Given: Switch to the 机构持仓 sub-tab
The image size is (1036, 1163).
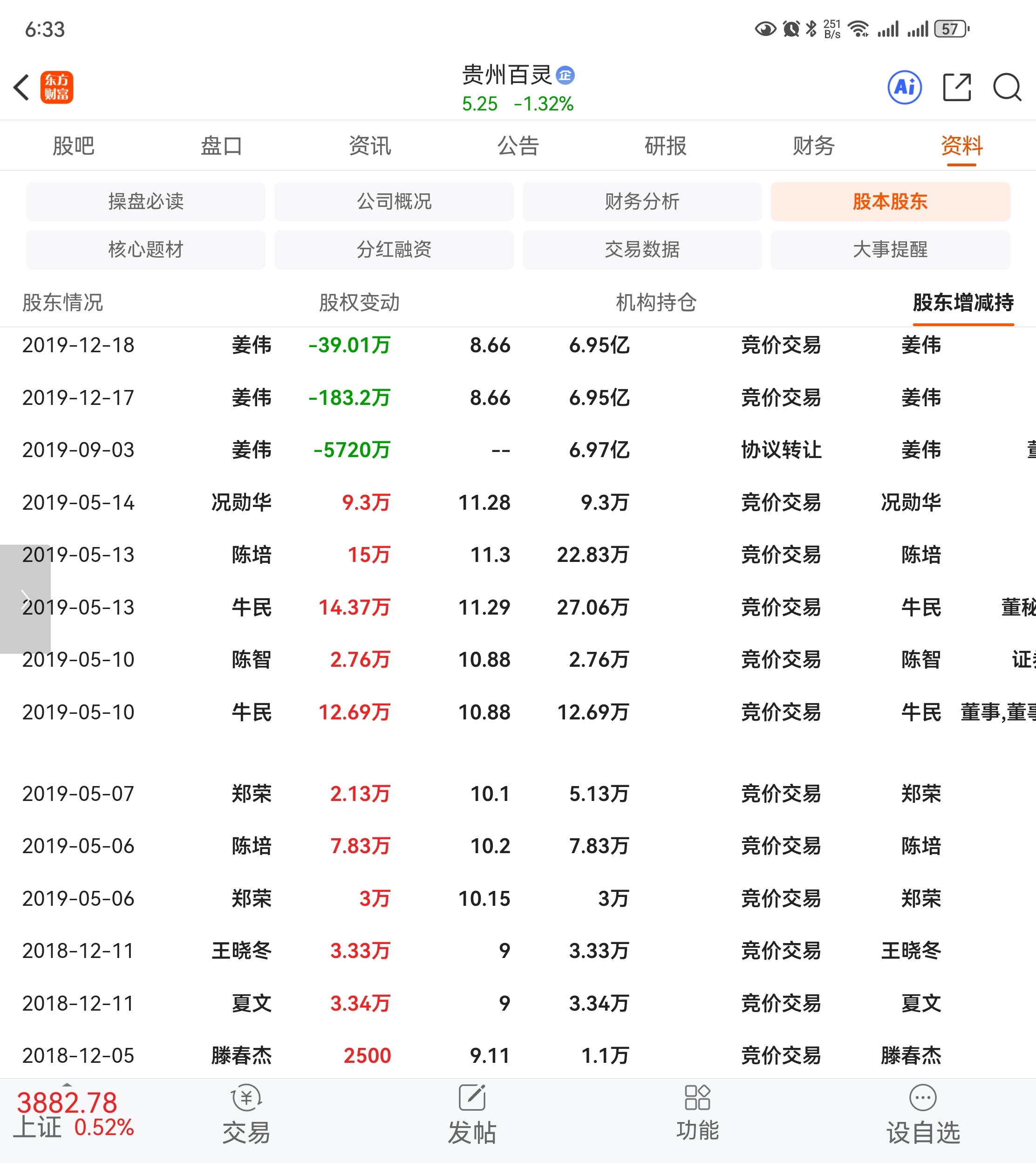Looking at the screenshot, I should [656, 302].
